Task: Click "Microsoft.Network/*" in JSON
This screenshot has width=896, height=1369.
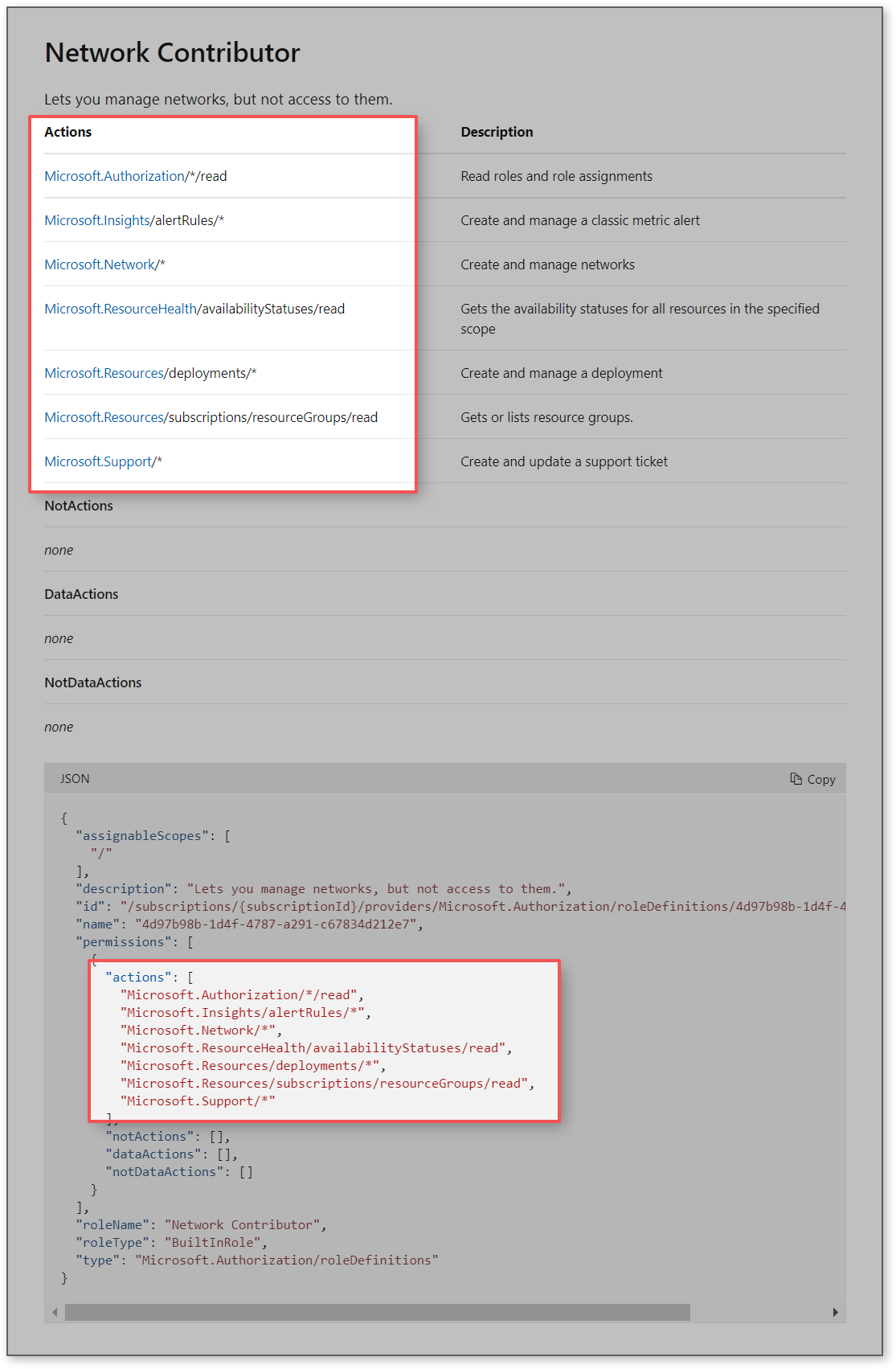Action: coord(198,1031)
